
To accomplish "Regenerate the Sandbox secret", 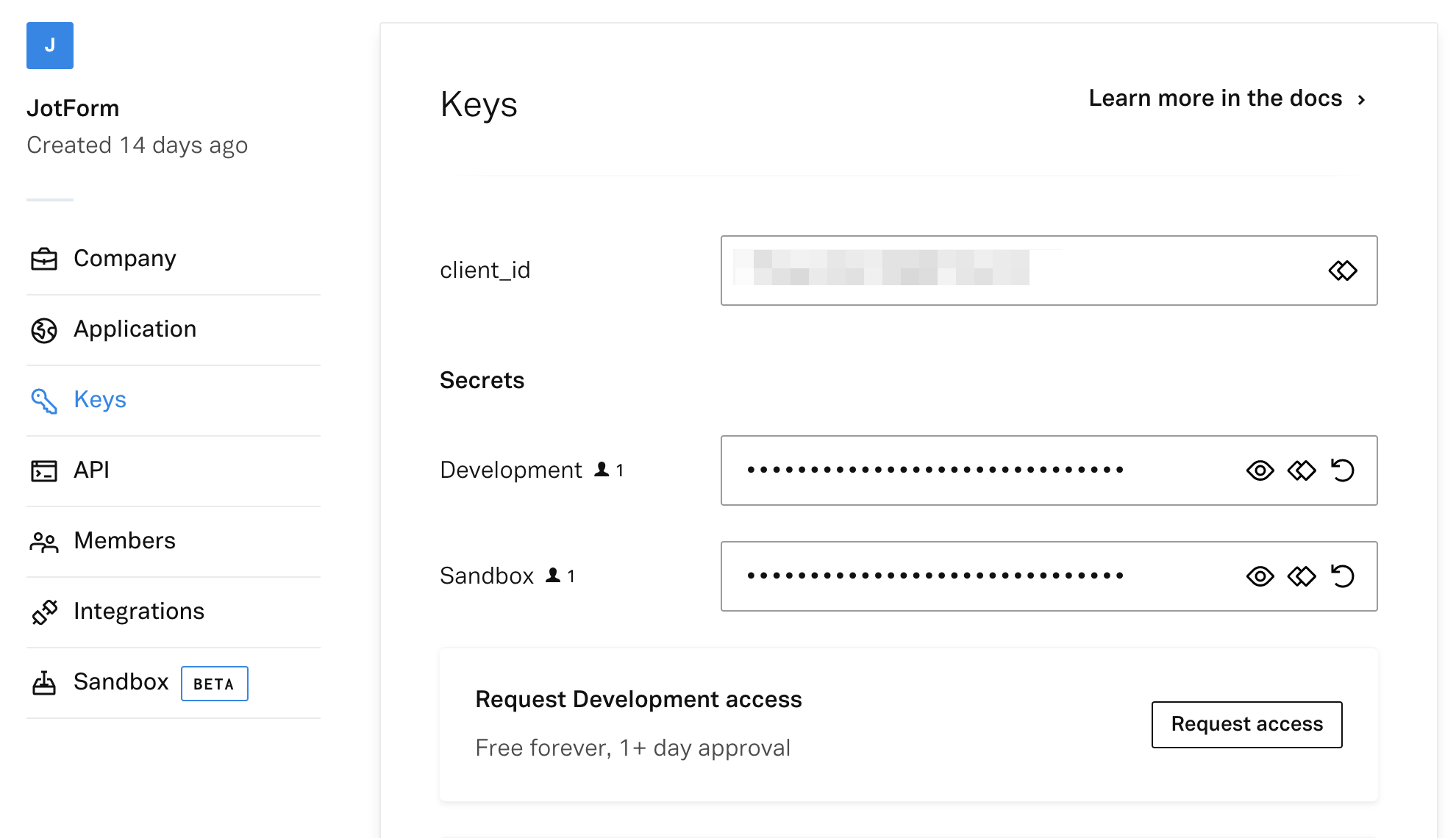I will pos(1343,576).
